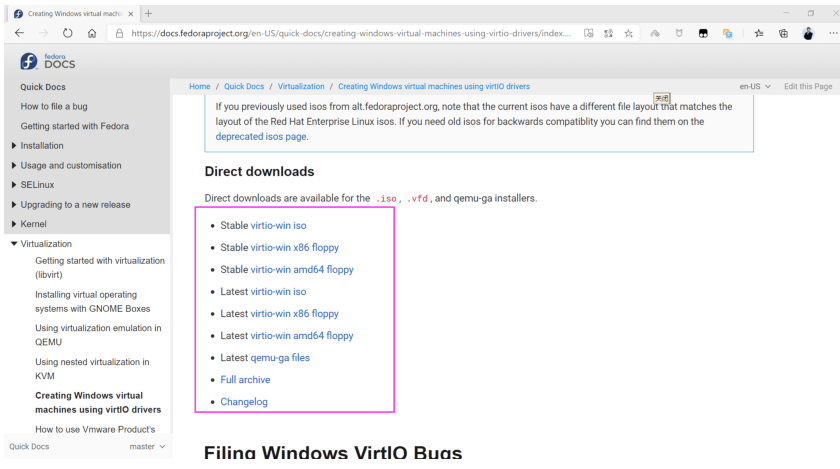Expand the Installation sidebar section

[x=14, y=145]
